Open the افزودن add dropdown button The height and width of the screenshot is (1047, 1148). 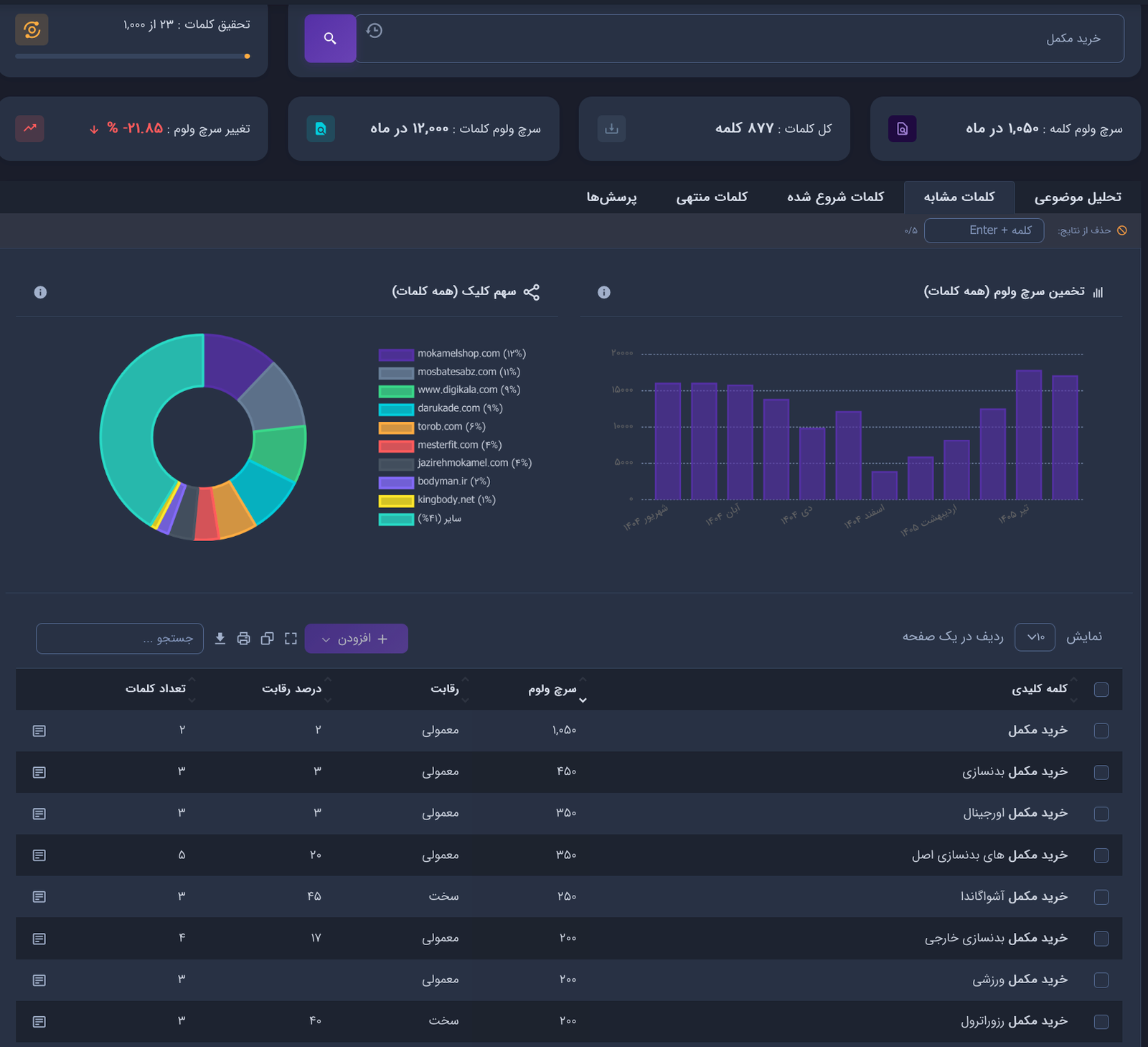[357, 639]
